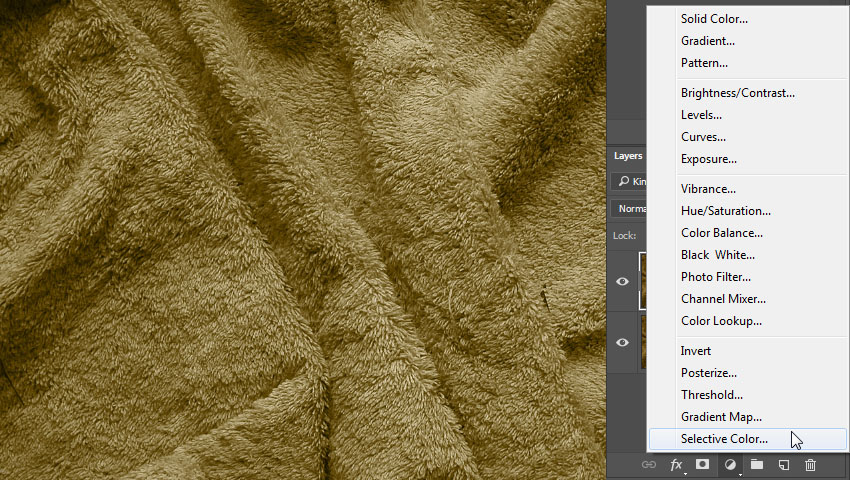The image size is (850, 480).
Task: Add a Solid Color fill layer
Action: [714, 19]
